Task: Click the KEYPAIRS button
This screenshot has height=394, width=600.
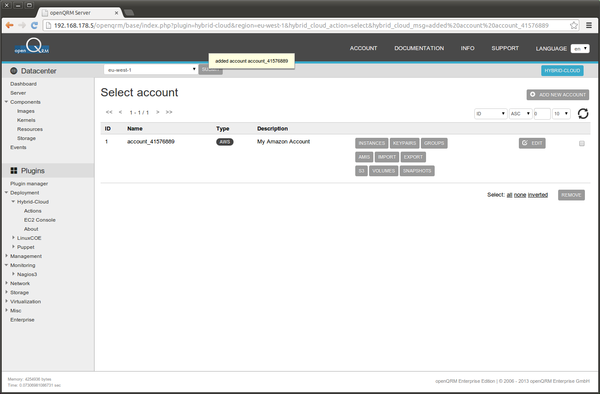Action: [404, 143]
